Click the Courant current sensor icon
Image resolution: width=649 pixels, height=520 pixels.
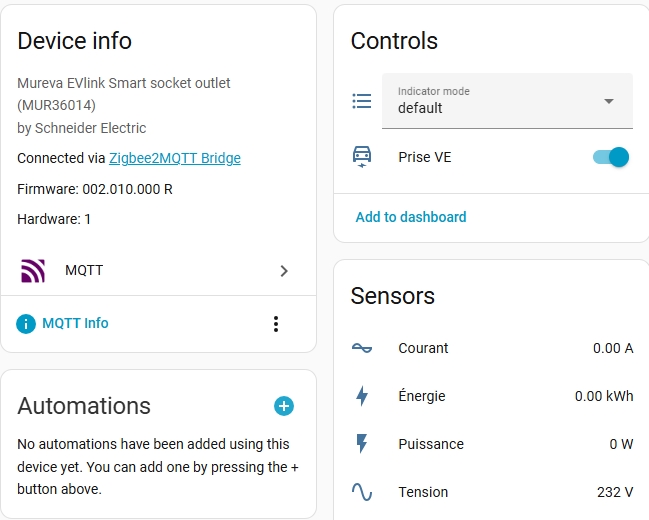tap(362, 348)
